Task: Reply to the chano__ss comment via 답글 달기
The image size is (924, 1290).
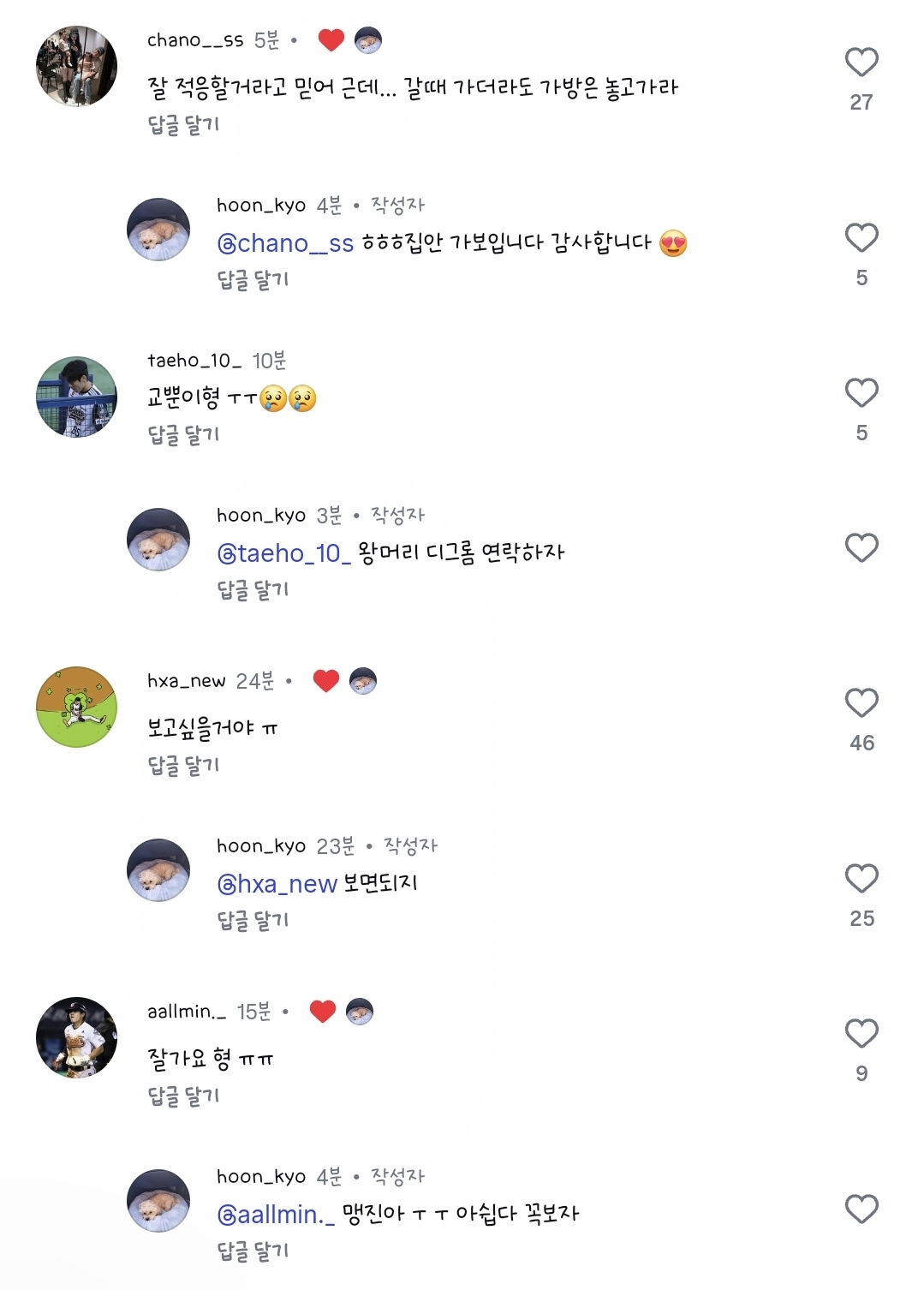Action: [x=183, y=125]
